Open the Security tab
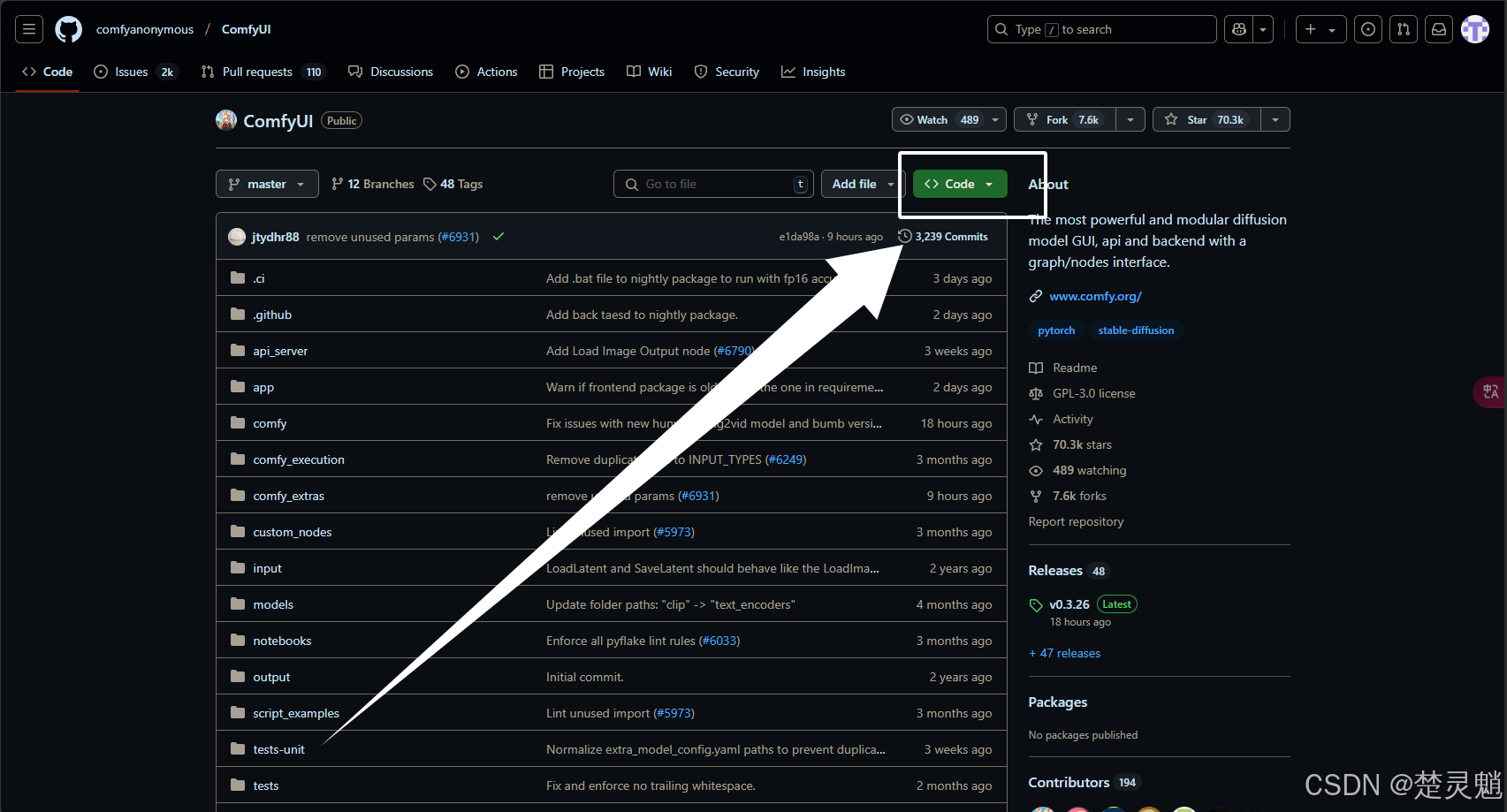1507x812 pixels. pos(727,72)
